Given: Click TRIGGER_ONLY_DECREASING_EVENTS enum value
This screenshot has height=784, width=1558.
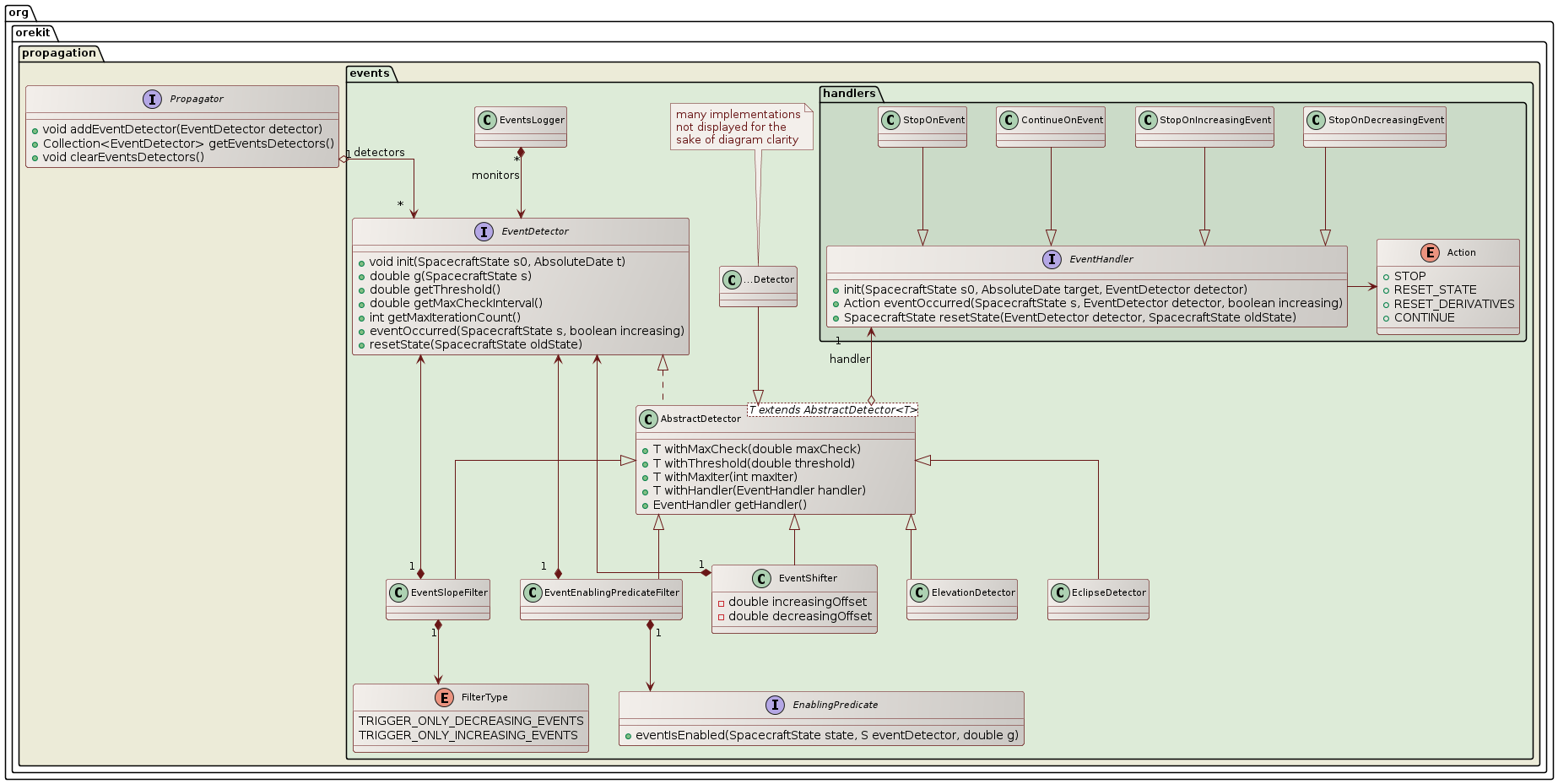Looking at the screenshot, I should (471, 721).
